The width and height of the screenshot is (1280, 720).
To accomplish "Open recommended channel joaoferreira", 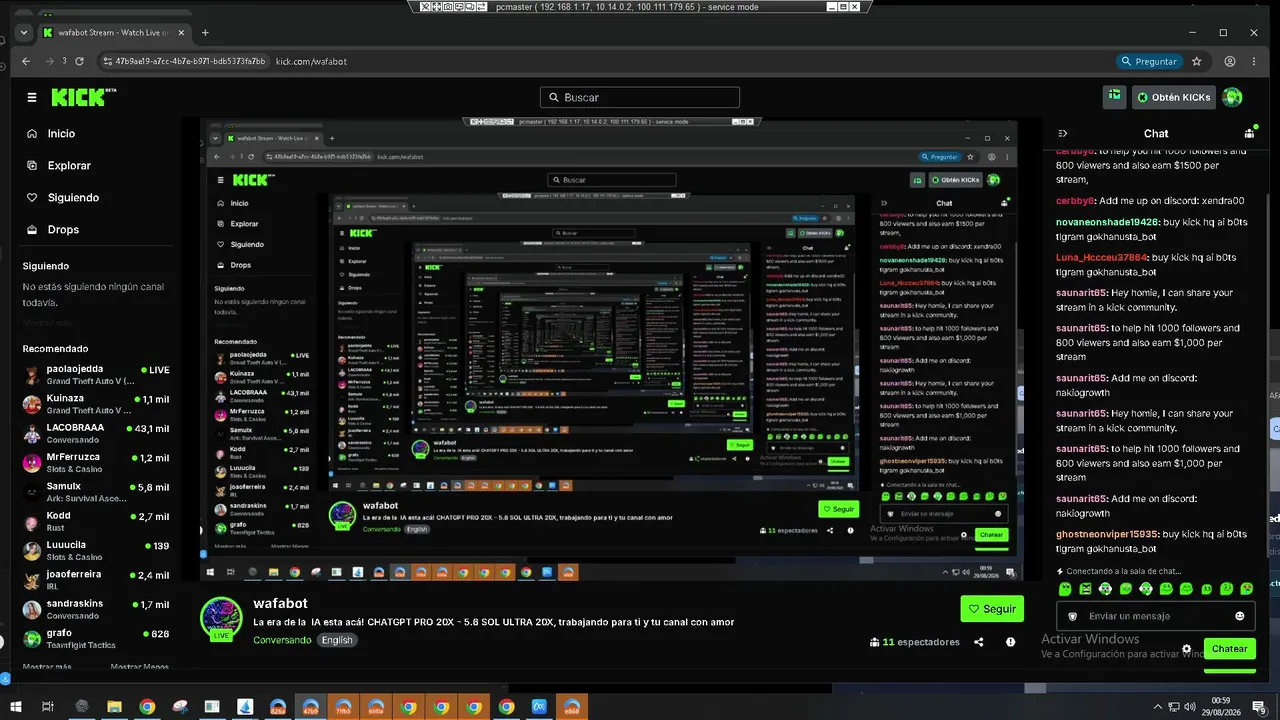I will click(96, 580).
